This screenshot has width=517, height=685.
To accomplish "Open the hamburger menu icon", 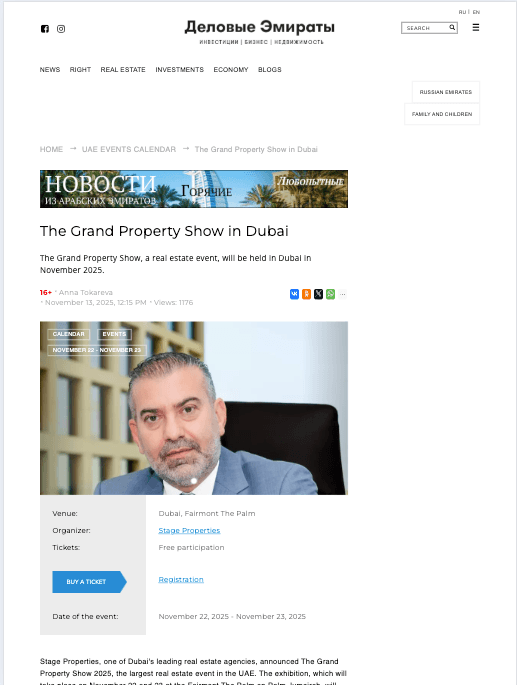I will pyautogui.click(x=476, y=28).
